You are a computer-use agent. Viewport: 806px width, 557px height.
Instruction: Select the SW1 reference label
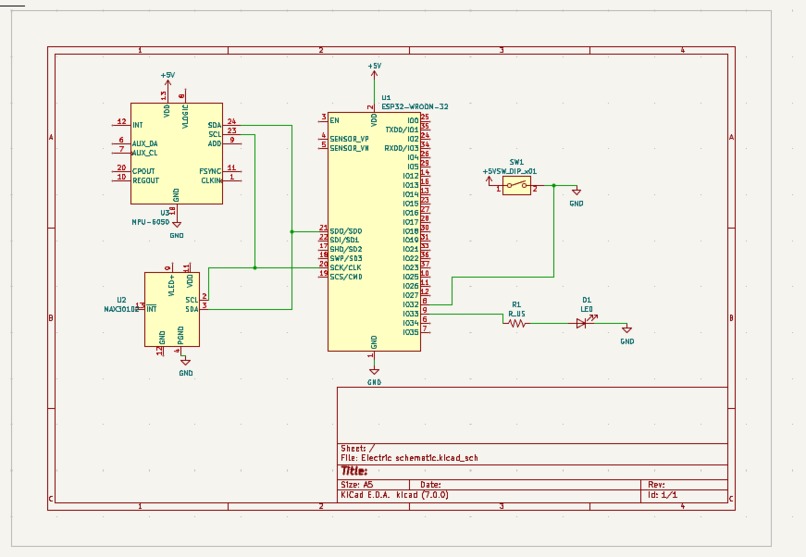[x=517, y=162]
